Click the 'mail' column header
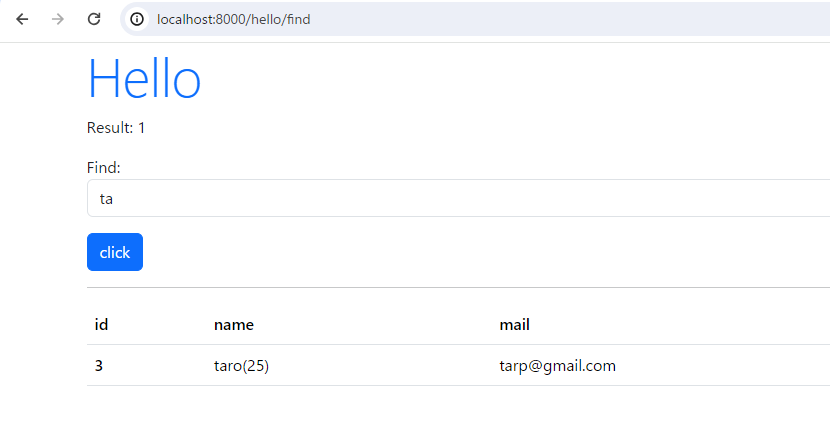This screenshot has width=830, height=428. click(x=515, y=324)
